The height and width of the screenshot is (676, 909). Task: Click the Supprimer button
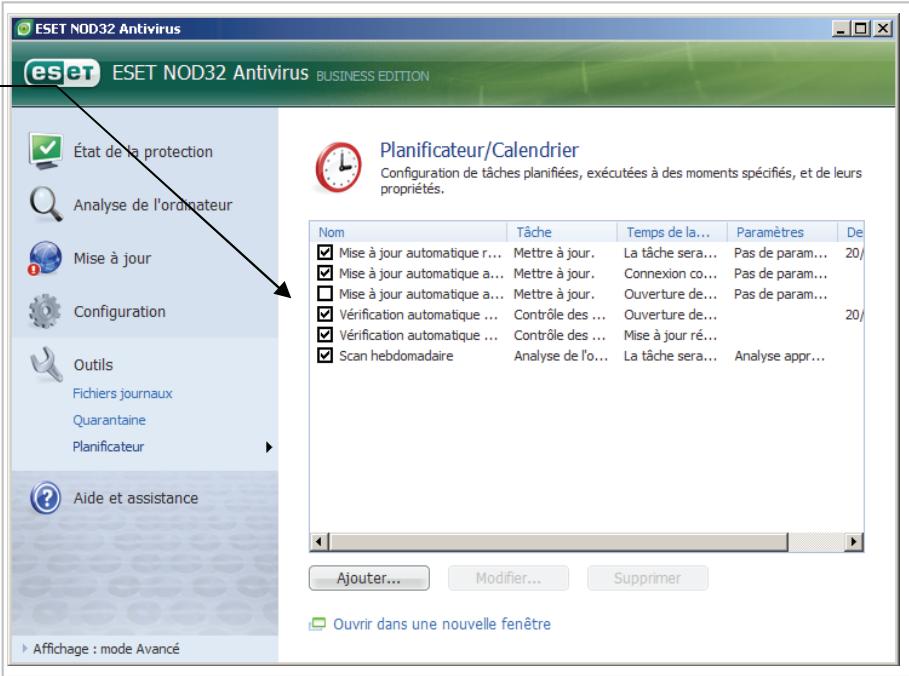tap(648, 578)
